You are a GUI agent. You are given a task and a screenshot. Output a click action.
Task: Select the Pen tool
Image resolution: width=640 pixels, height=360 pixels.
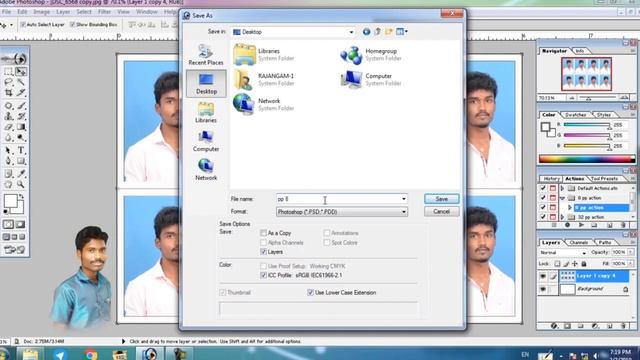tap(8, 161)
